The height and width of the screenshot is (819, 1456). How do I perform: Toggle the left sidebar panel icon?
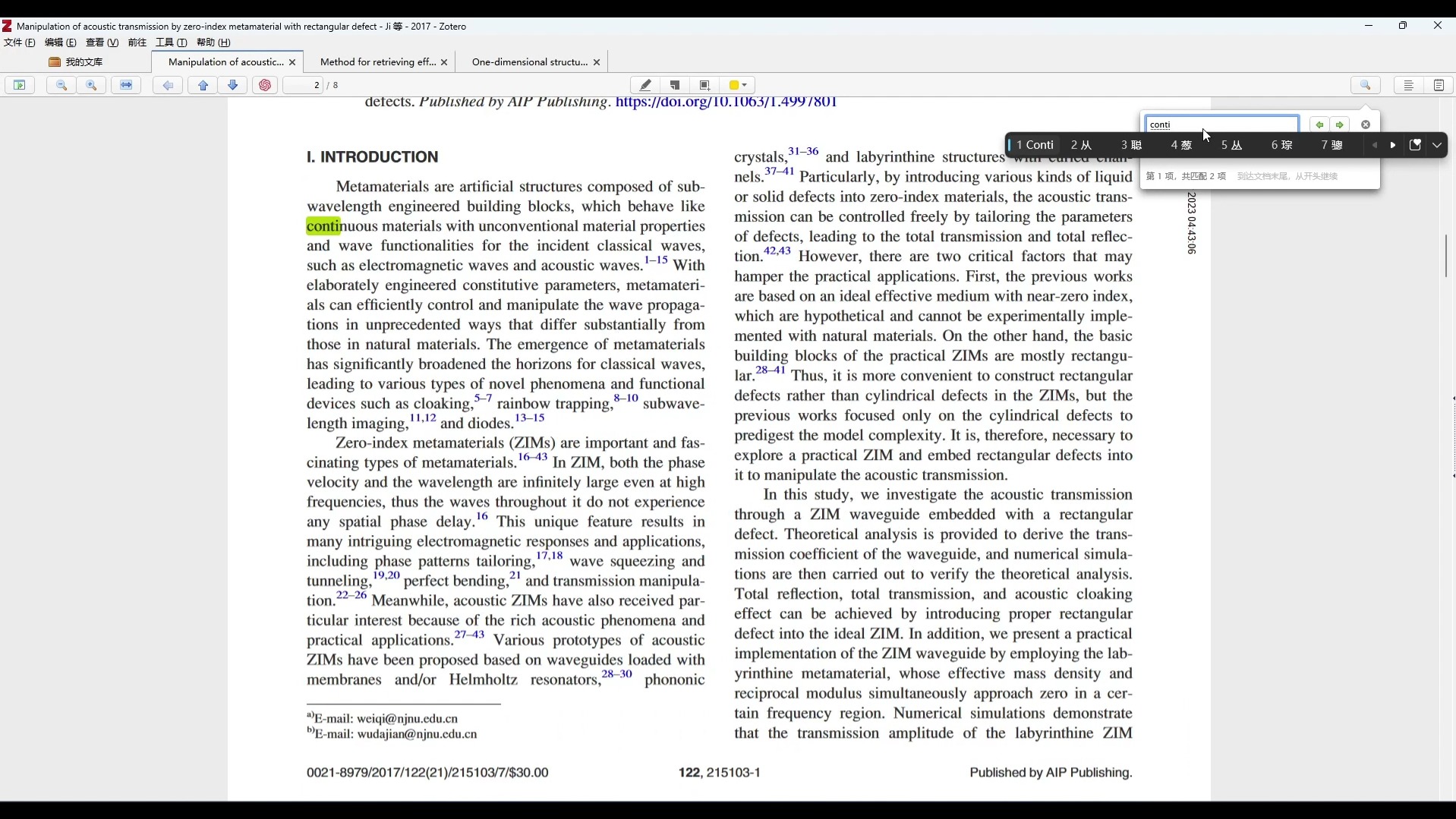coord(20,85)
